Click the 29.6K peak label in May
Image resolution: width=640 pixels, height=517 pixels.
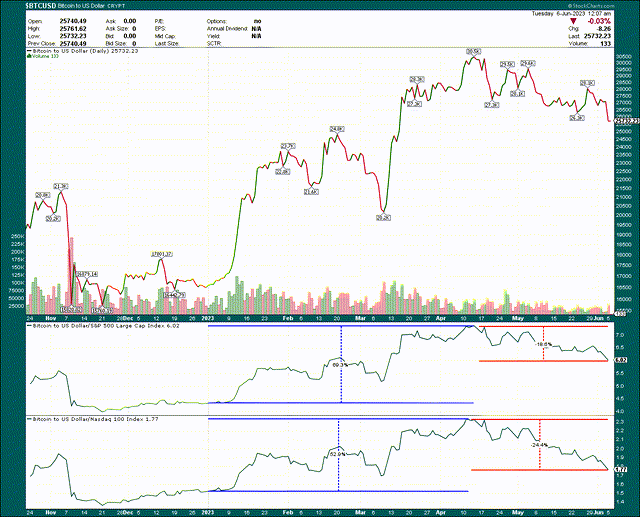pos(528,63)
